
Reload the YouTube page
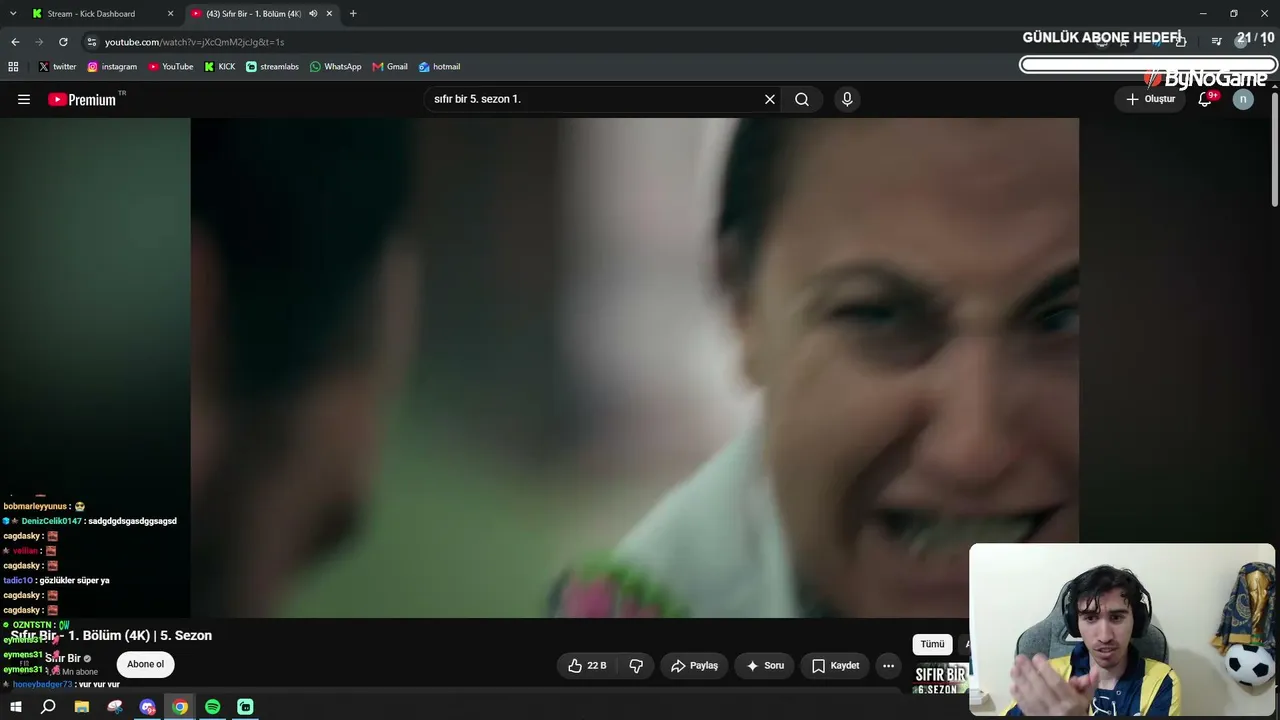(x=63, y=42)
